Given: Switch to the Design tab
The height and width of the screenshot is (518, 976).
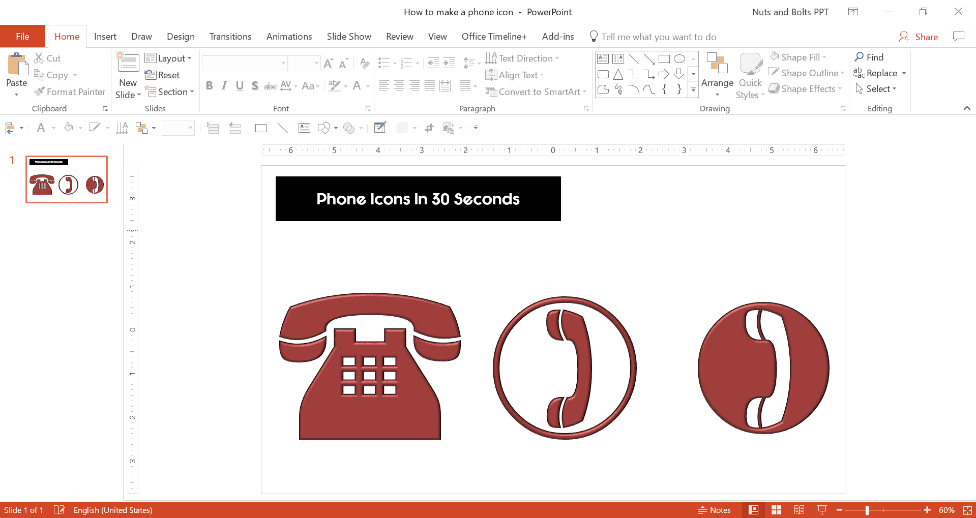Looking at the screenshot, I should [181, 36].
